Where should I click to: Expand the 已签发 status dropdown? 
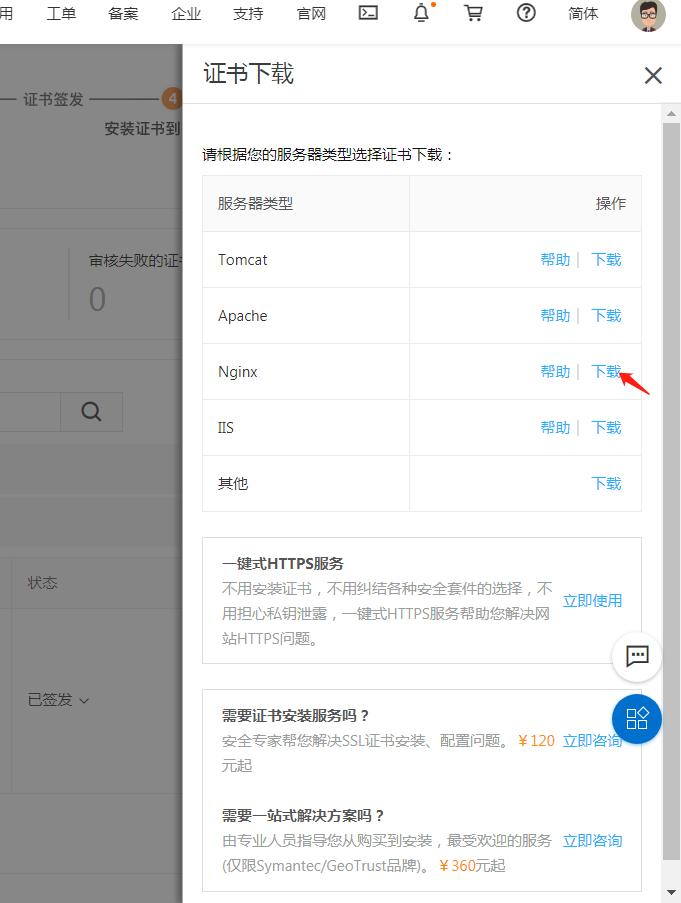tap(58, 700)
